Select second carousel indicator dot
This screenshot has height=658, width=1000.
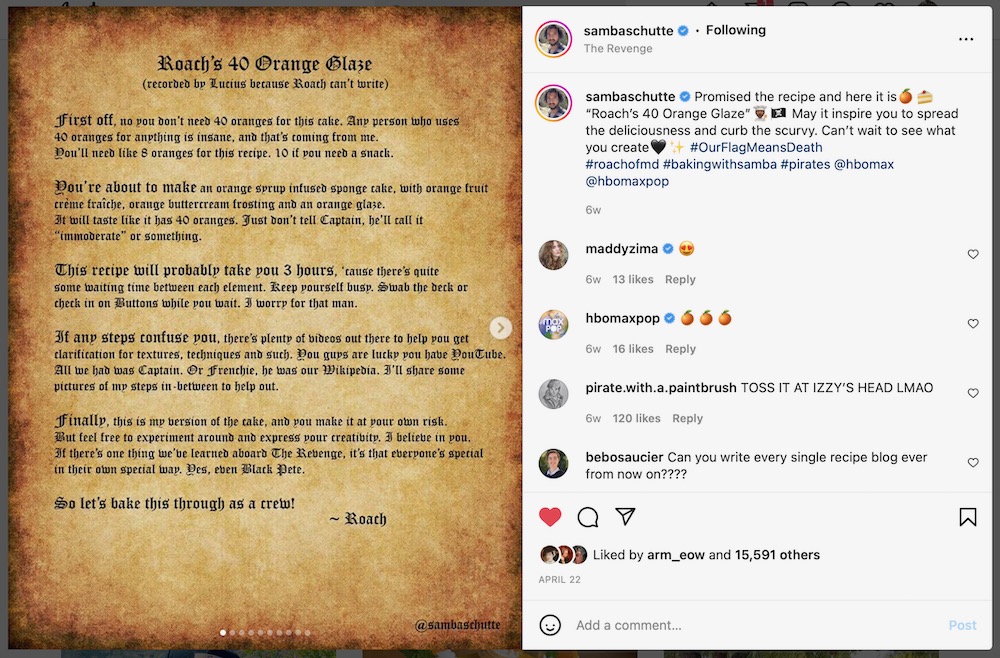[232, 632]
